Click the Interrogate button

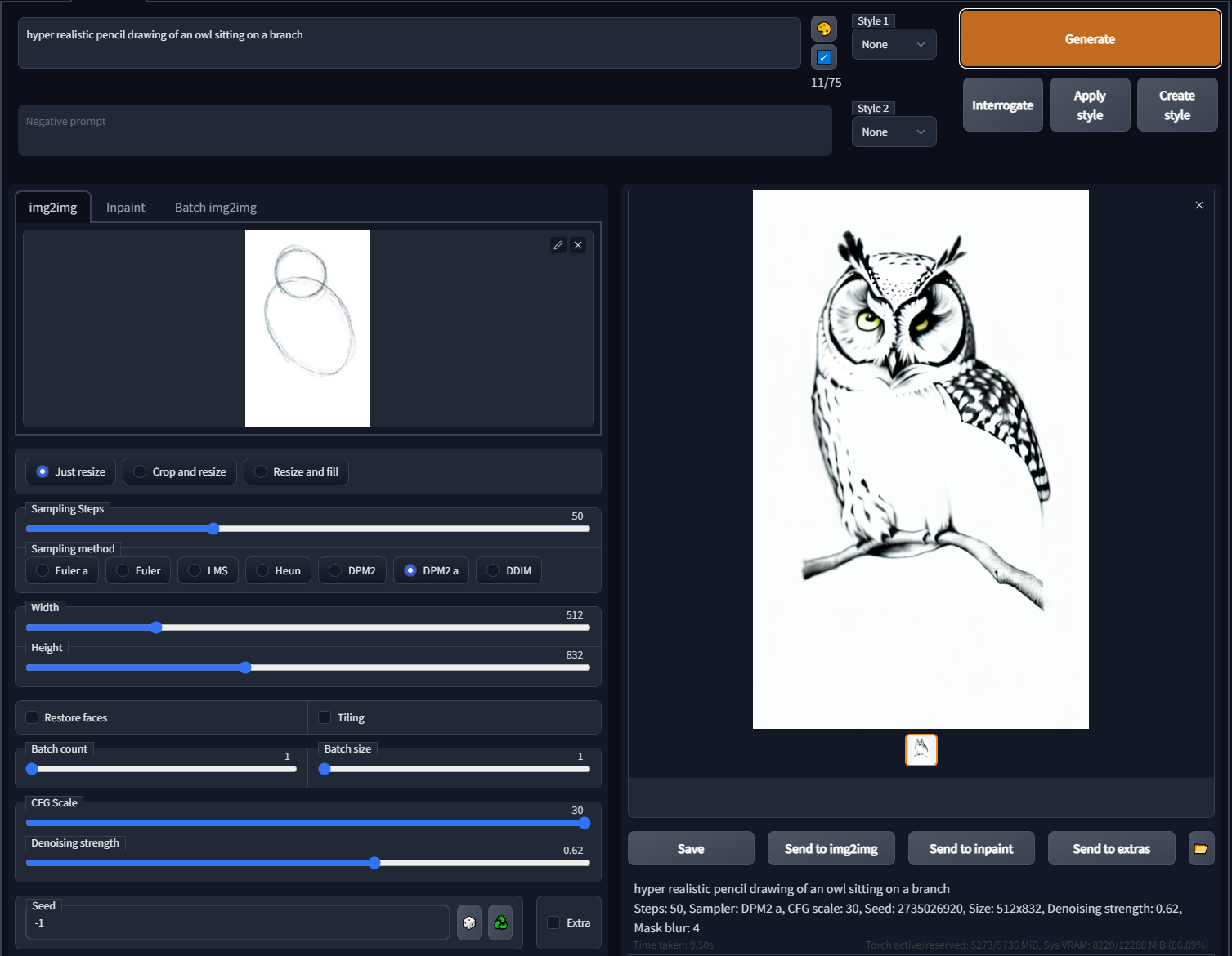tap(1002, 105)
